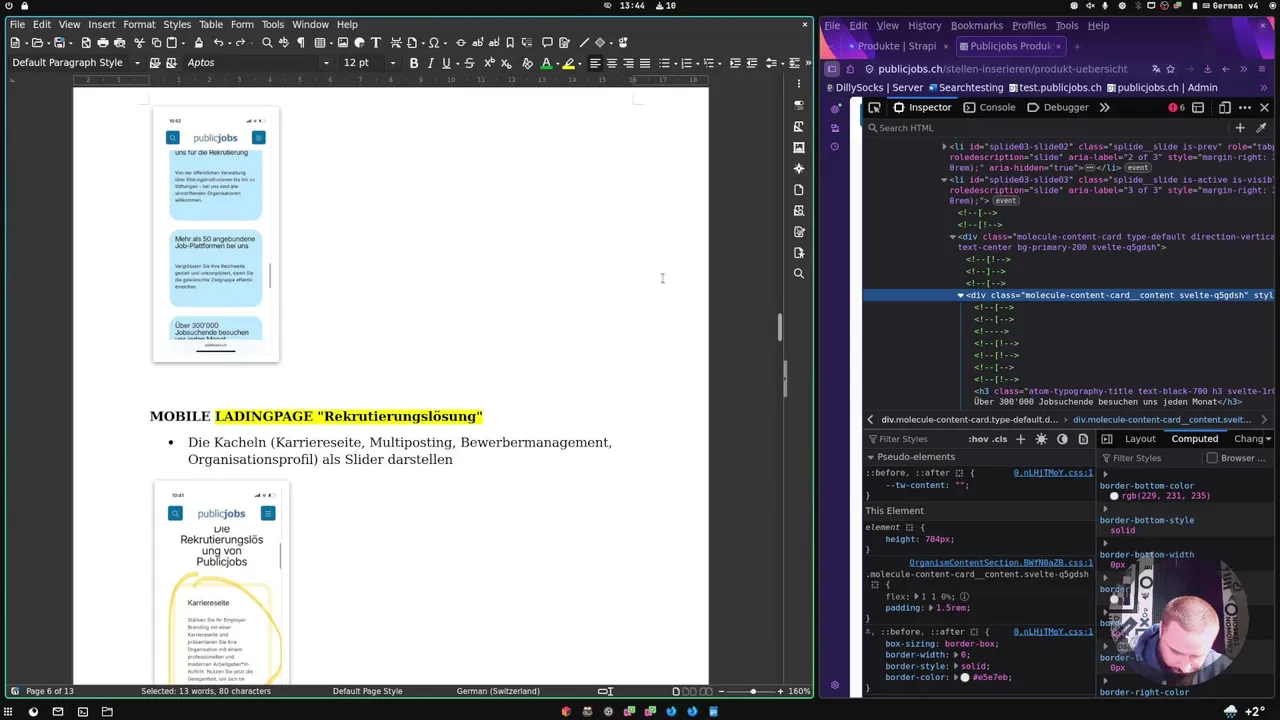
Task: Open the Styles menu in Writer
Action: [177, 24]
